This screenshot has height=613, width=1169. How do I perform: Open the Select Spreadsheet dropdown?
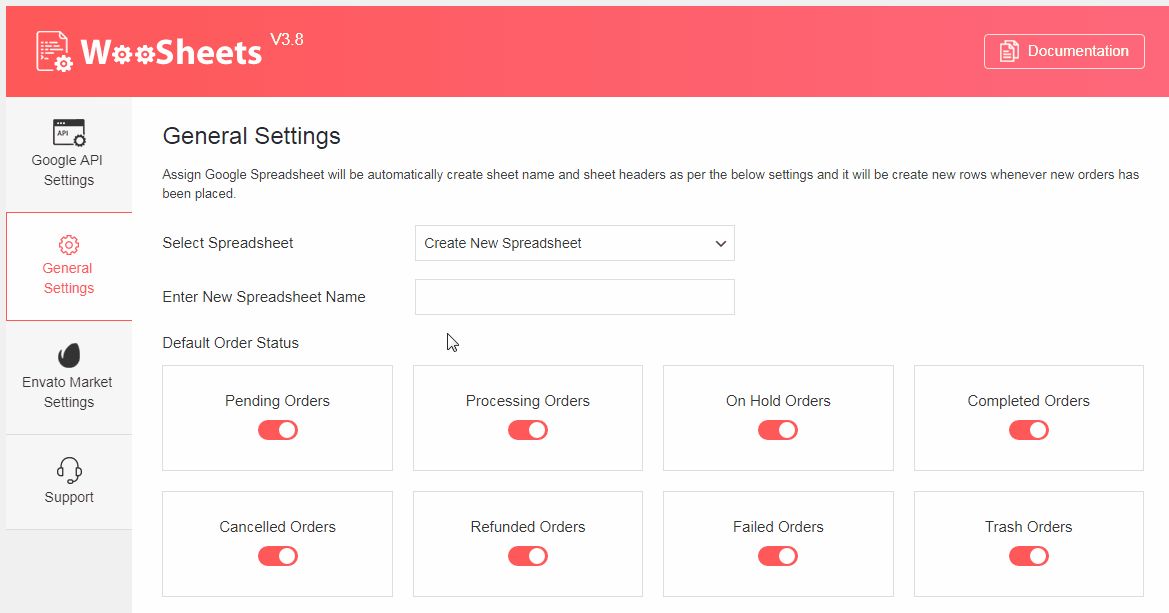point(575,243)
